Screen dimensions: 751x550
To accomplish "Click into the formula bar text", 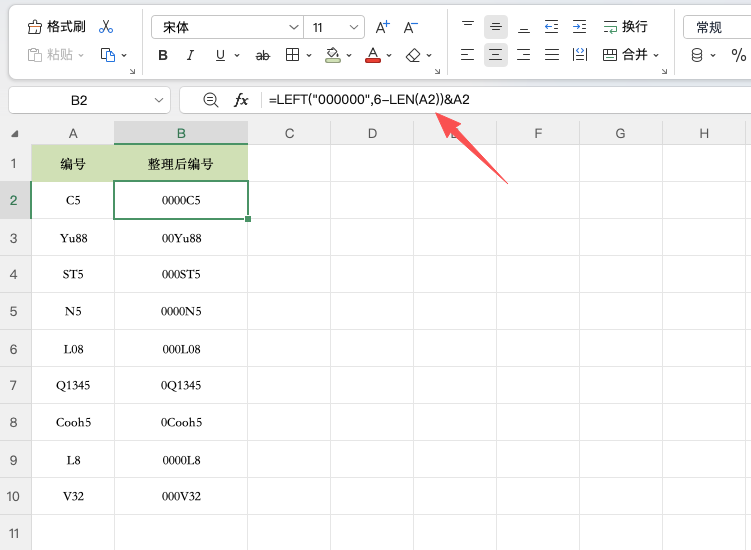I will pyautogui.click(x=369, y=100).
